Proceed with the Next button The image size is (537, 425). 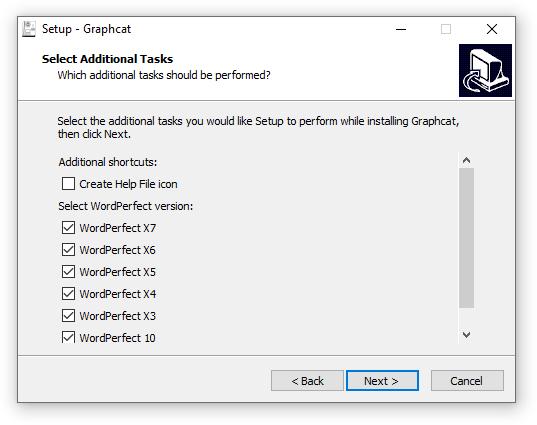(382, 380)
